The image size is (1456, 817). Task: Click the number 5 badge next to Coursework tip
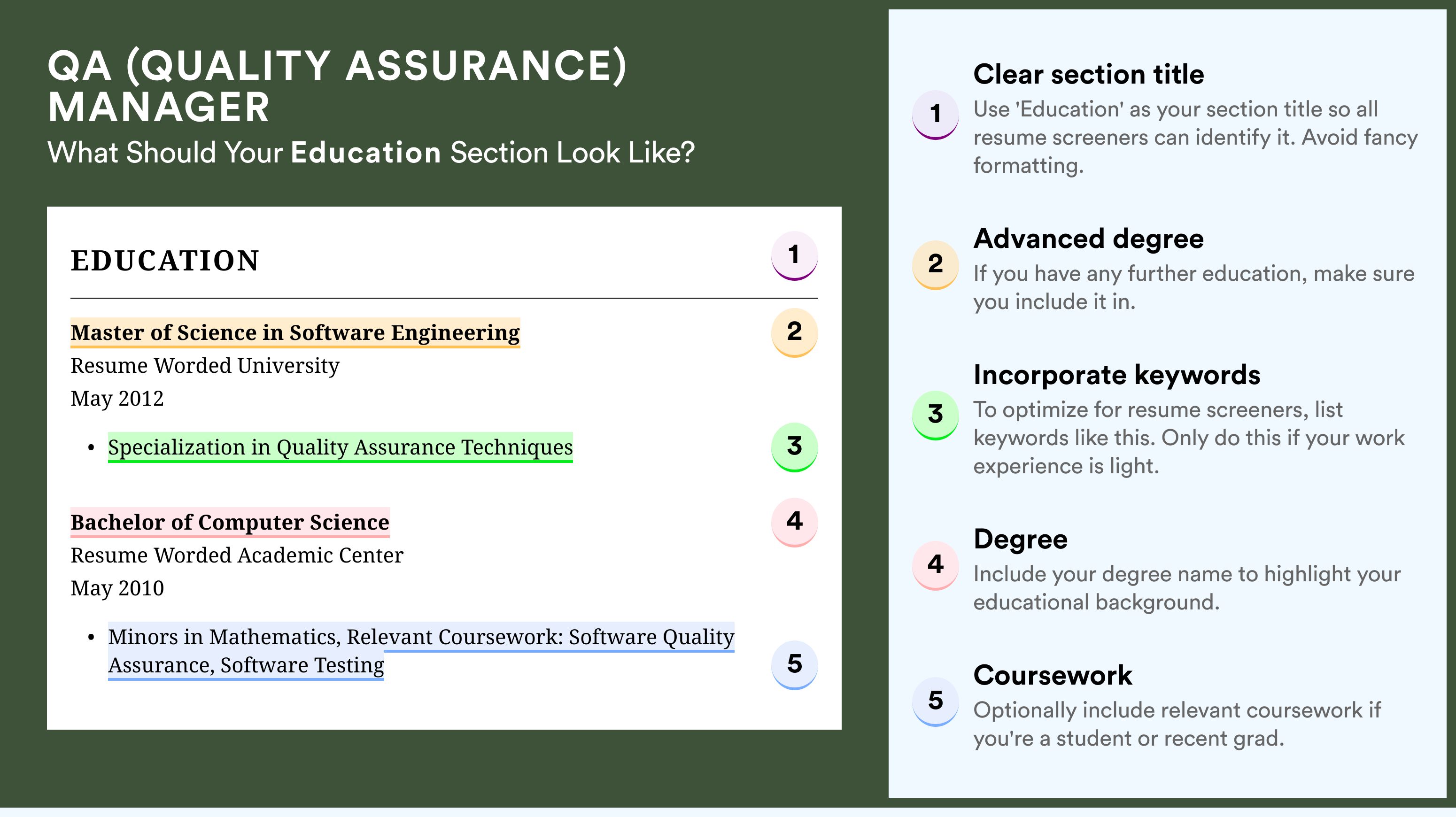935,701
